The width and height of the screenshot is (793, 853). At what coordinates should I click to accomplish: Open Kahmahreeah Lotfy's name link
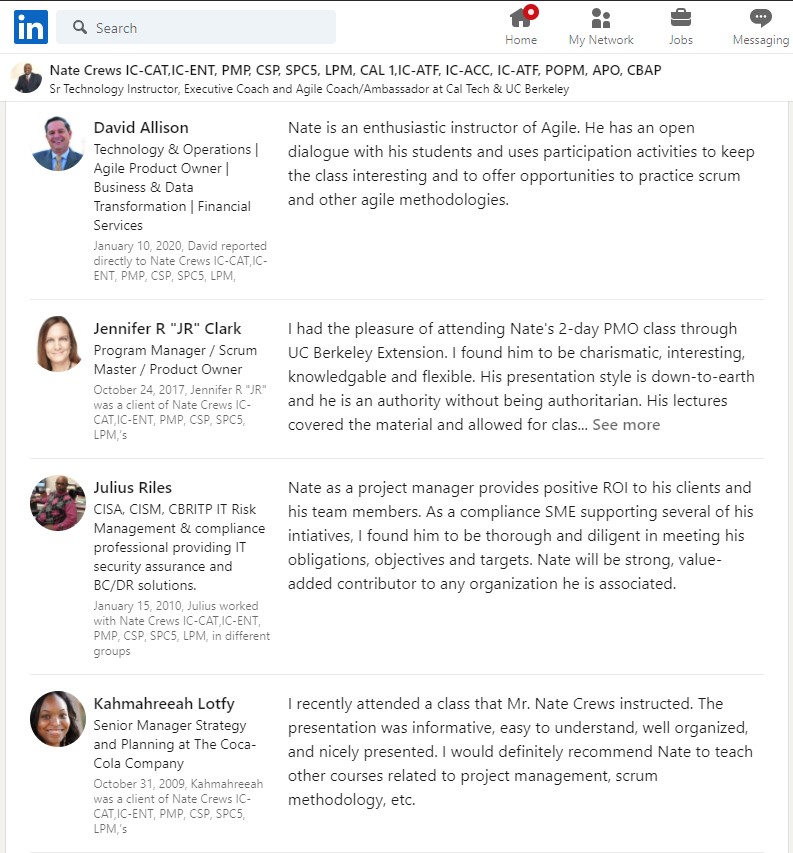[164, 703]
